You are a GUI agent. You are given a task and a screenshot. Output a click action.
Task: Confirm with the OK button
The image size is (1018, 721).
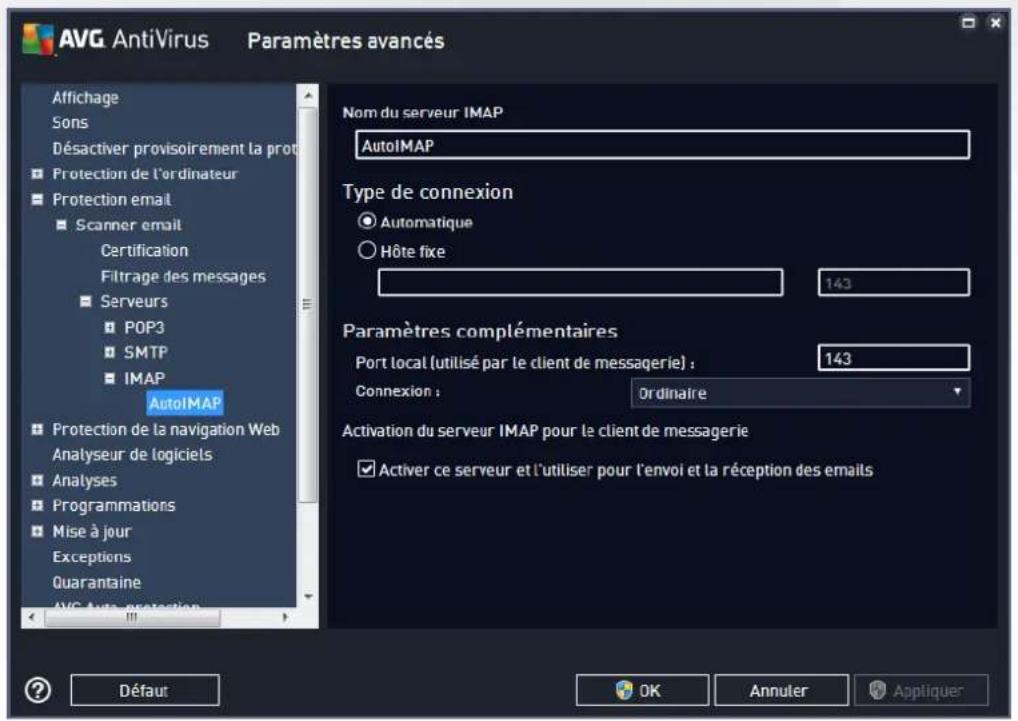(642, 690)
